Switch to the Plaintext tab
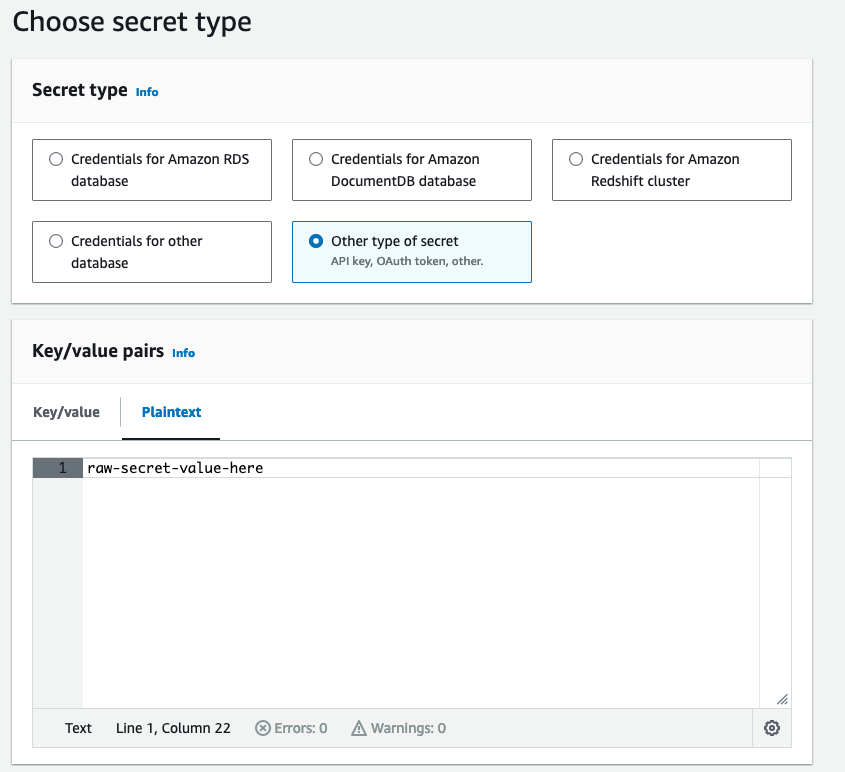 point(170,412)
